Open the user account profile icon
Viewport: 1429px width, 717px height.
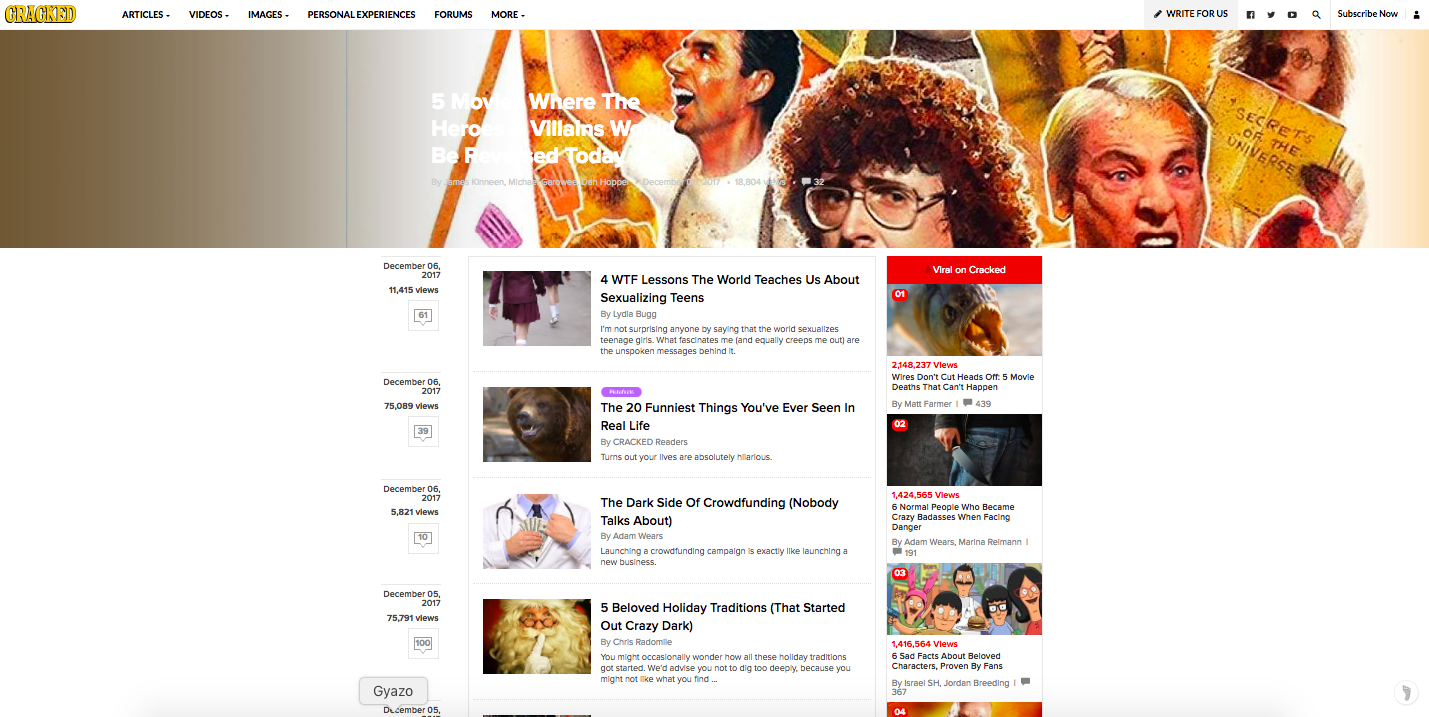[x=1416, y=14]
